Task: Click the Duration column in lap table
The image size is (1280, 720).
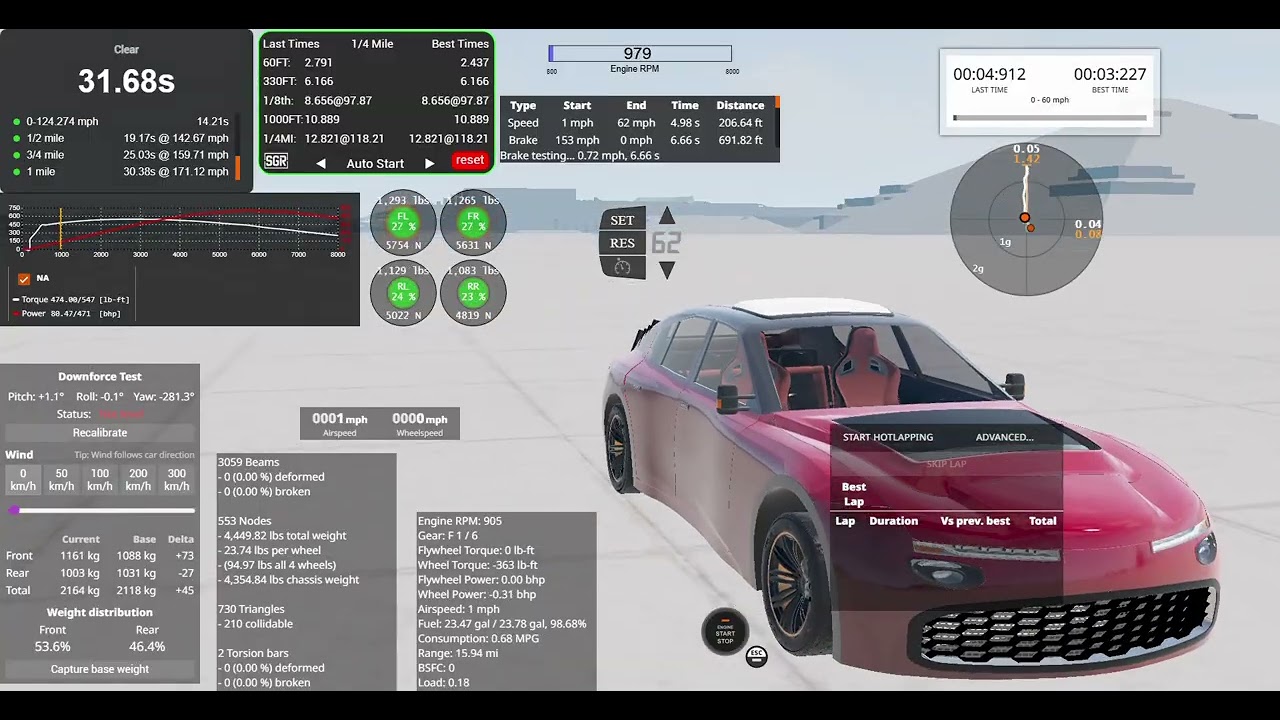Action: 893,521
